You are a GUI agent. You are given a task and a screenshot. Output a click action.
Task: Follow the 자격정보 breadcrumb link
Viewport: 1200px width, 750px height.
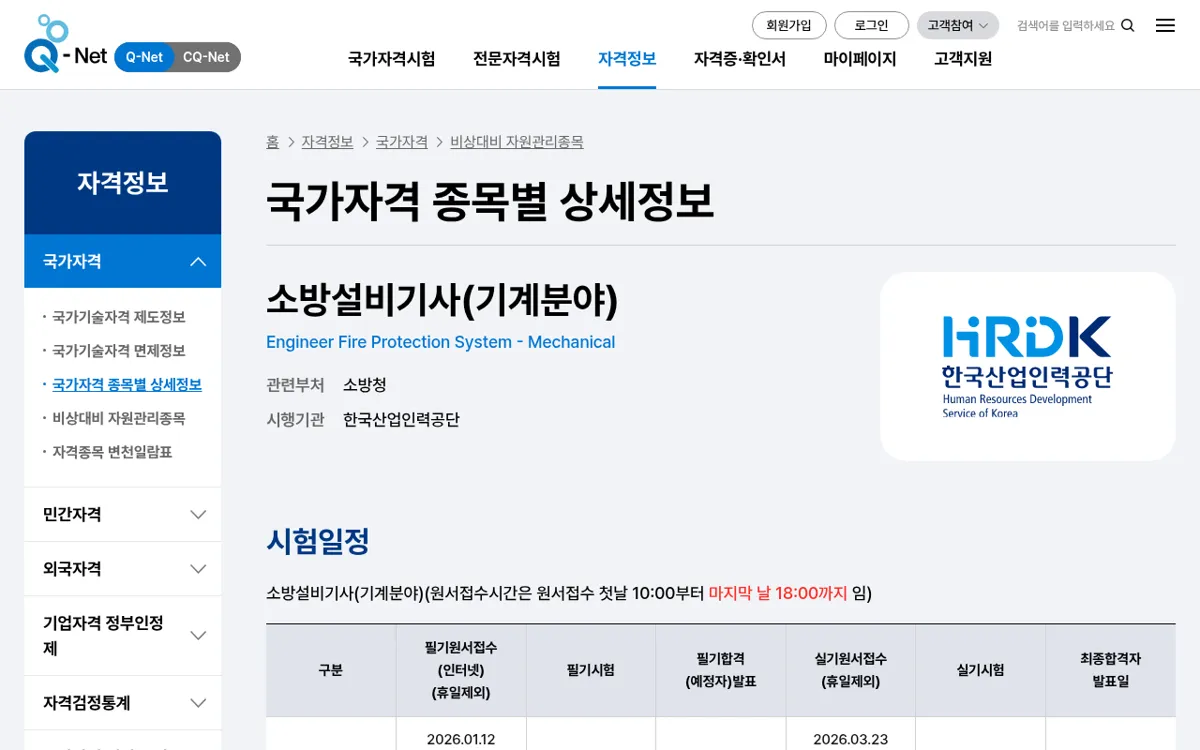[x=327, y=142]
